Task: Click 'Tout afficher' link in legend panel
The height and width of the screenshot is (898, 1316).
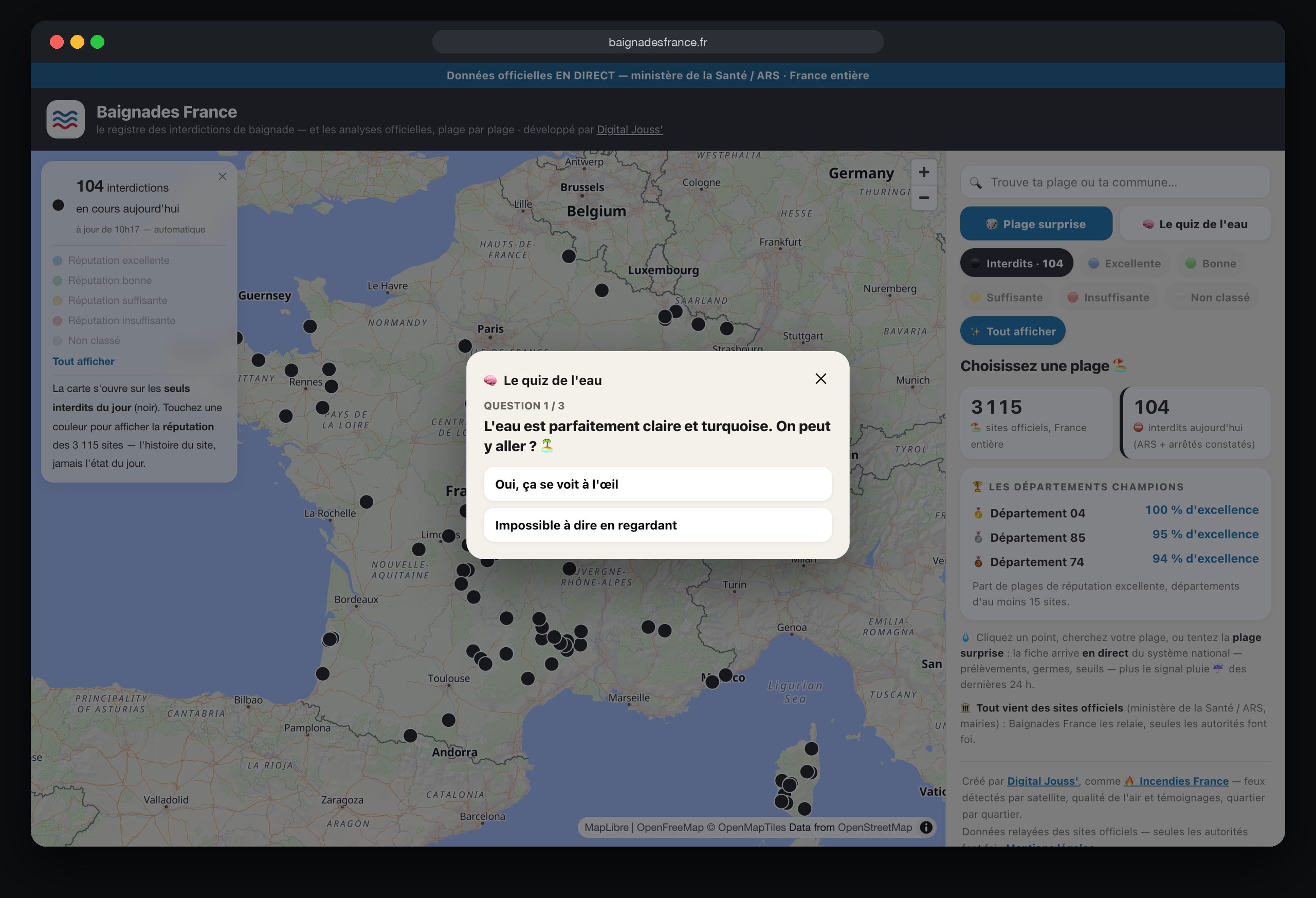Action: click(83, 361)
